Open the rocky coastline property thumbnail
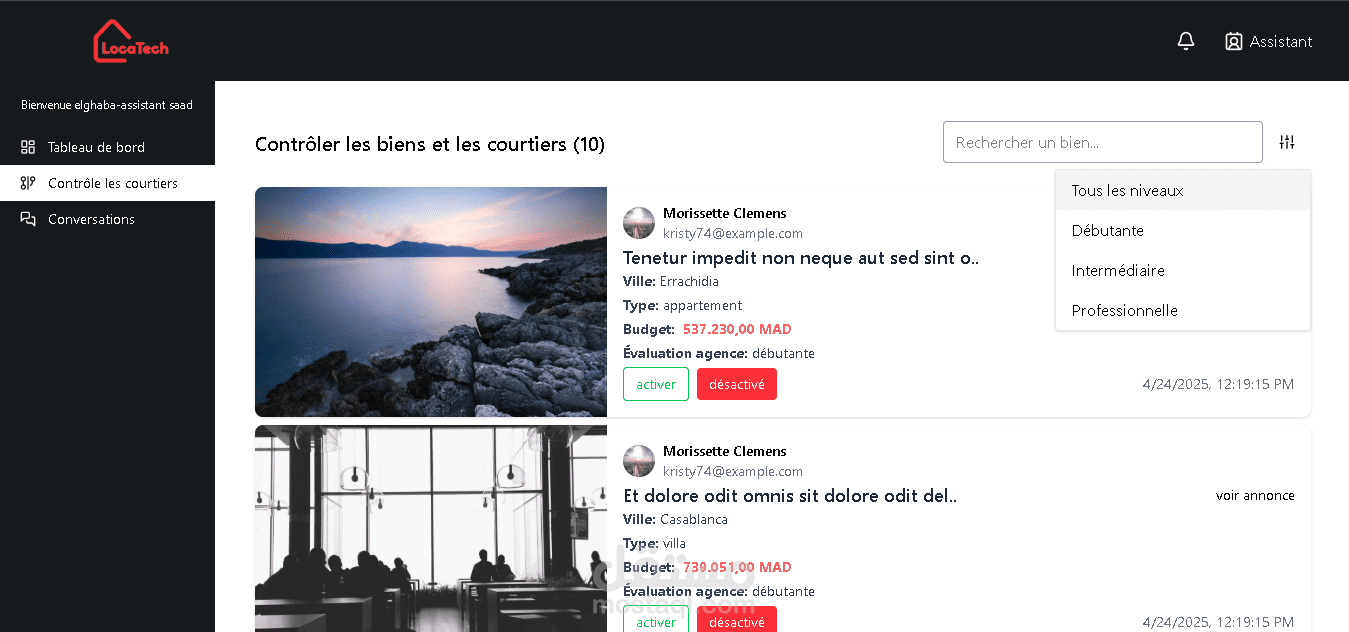 click(x=431, y=302)
